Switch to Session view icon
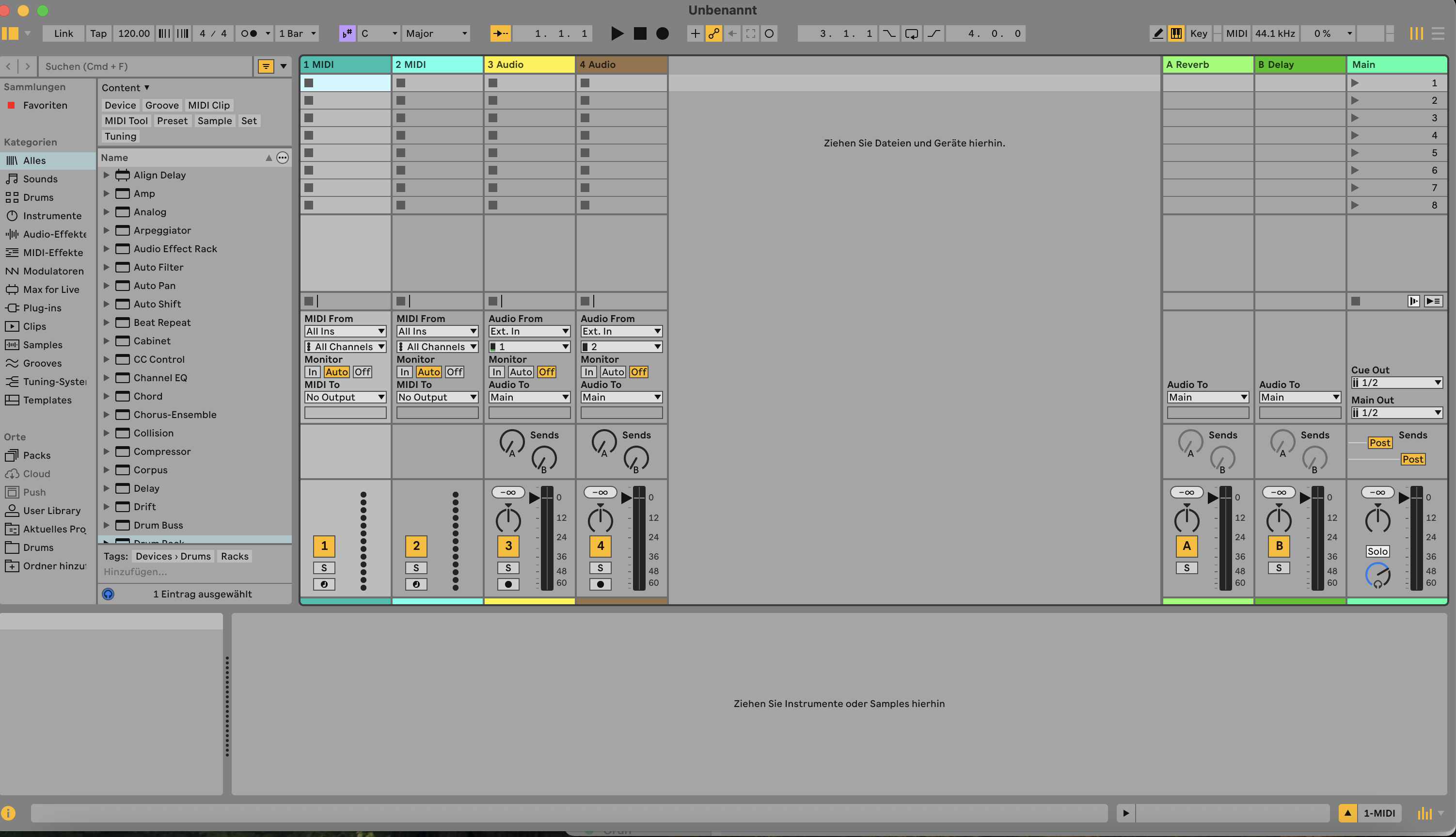 1416,33
